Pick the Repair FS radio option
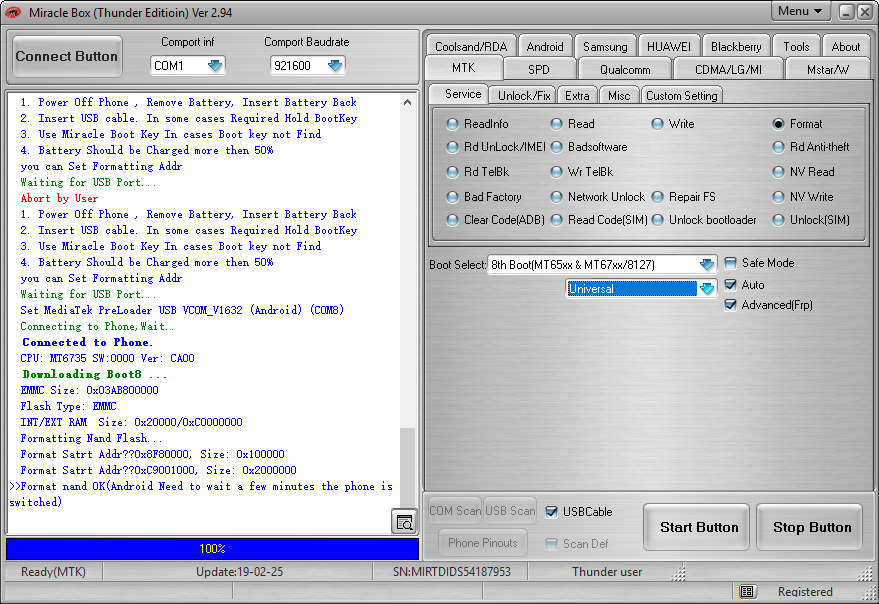The width and height of the screenshot is (879, 604). (x=658, y=197)
